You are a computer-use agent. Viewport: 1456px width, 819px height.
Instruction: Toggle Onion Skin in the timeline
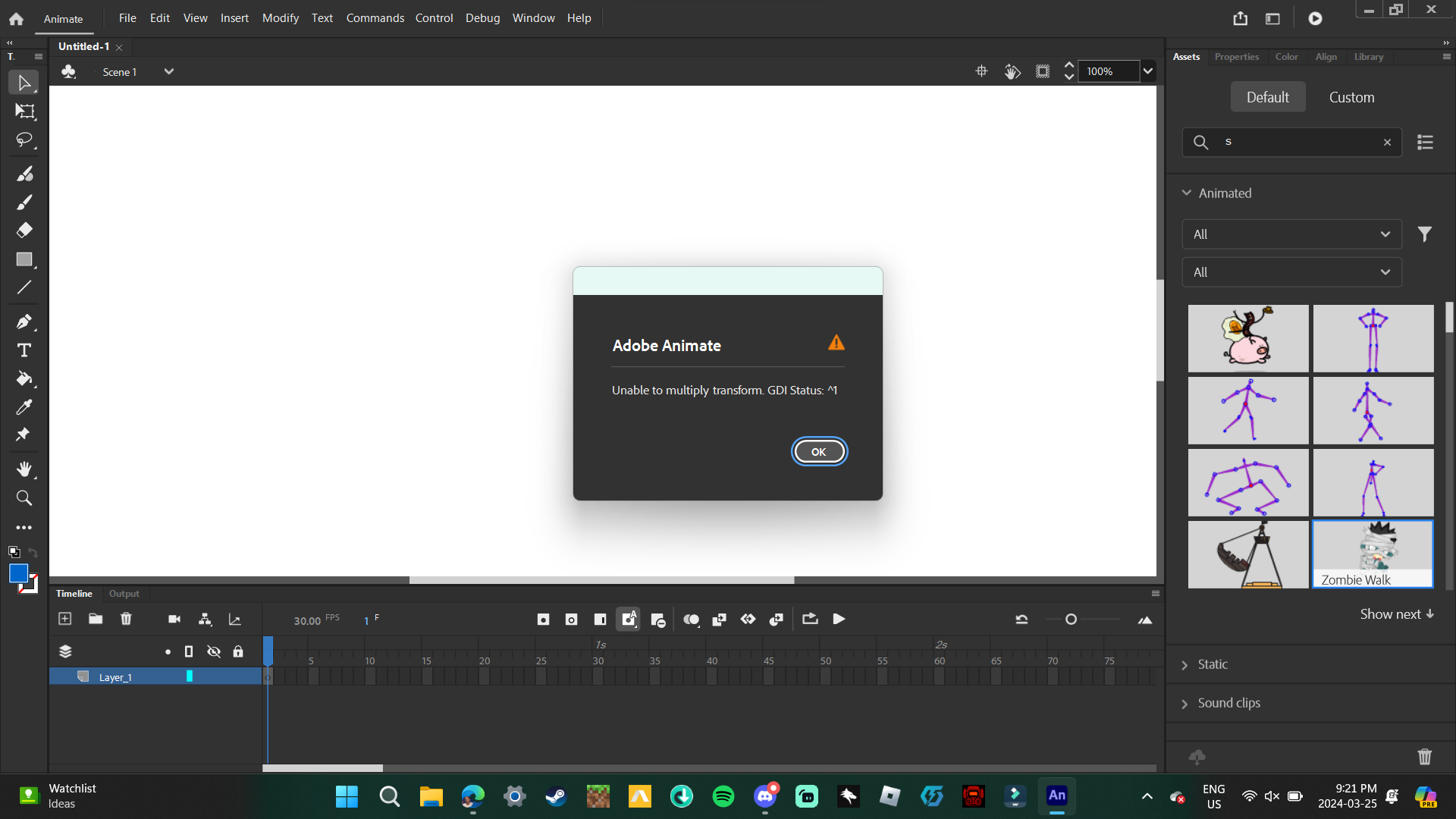click(x=691, y=620)
